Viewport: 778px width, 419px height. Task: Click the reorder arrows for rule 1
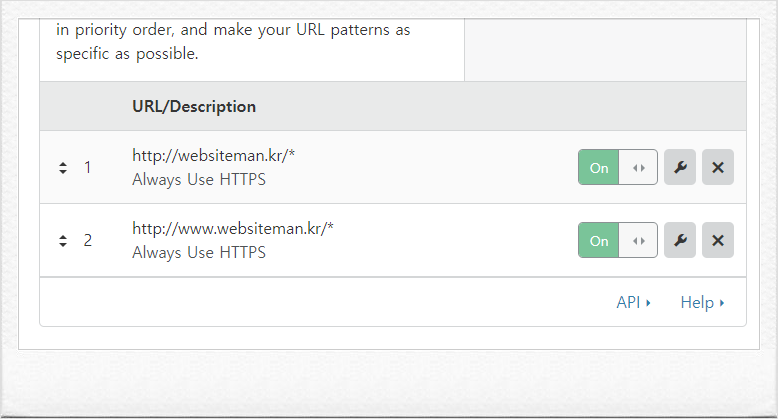tap(63, 168)
